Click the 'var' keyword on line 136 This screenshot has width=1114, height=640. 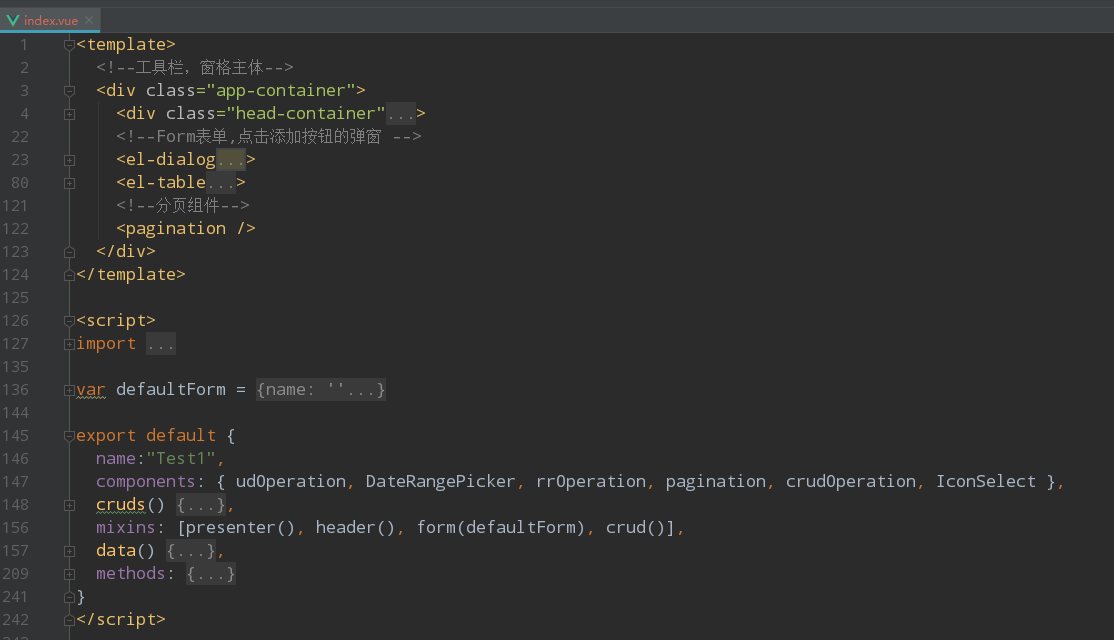(91, 390)
